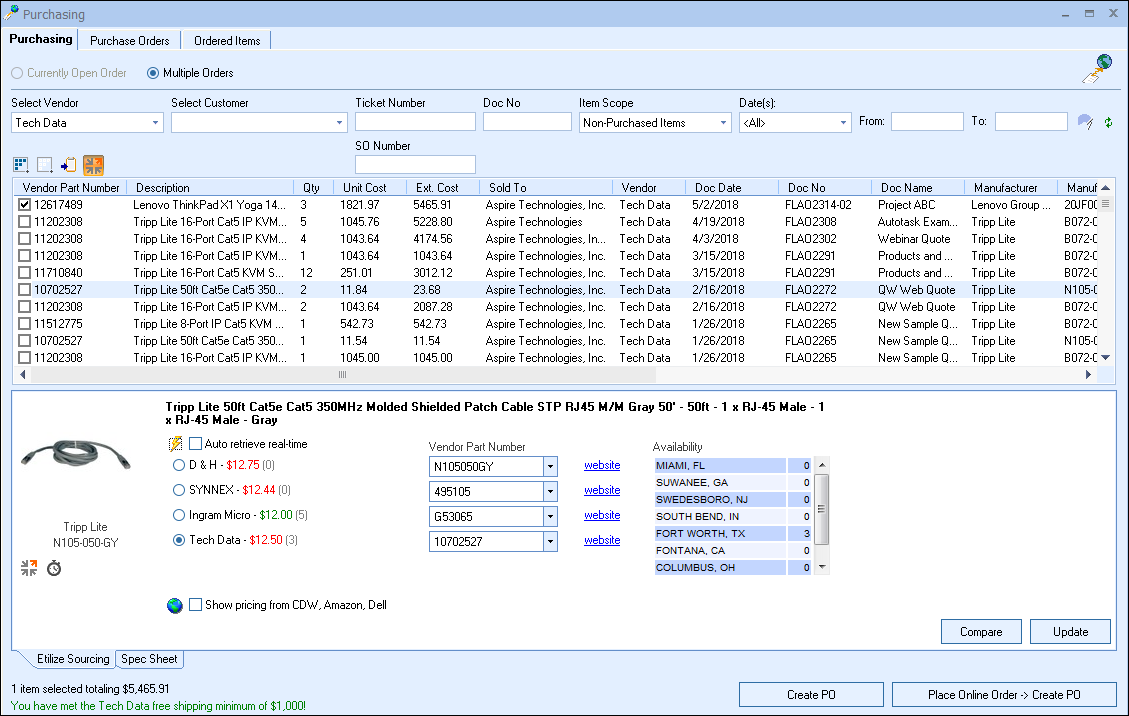Click the Update button
The width and height of the screenshot is (1129, 716).
pyautogui.click(x=1070, y=632)
